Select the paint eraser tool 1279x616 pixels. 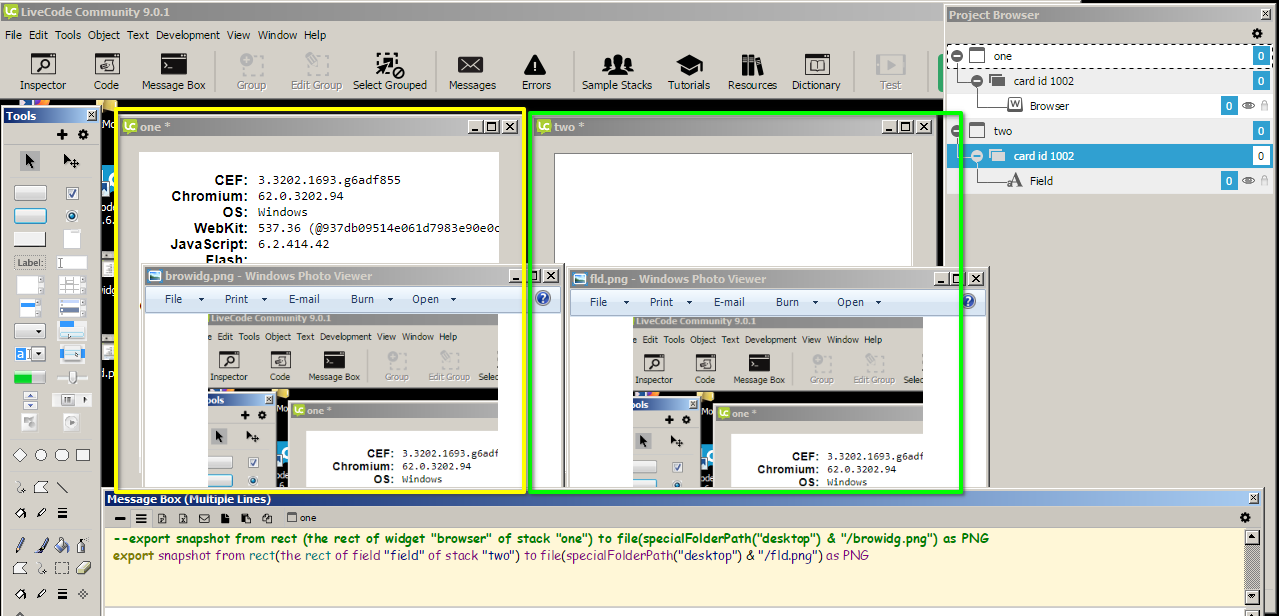(83, 568)
